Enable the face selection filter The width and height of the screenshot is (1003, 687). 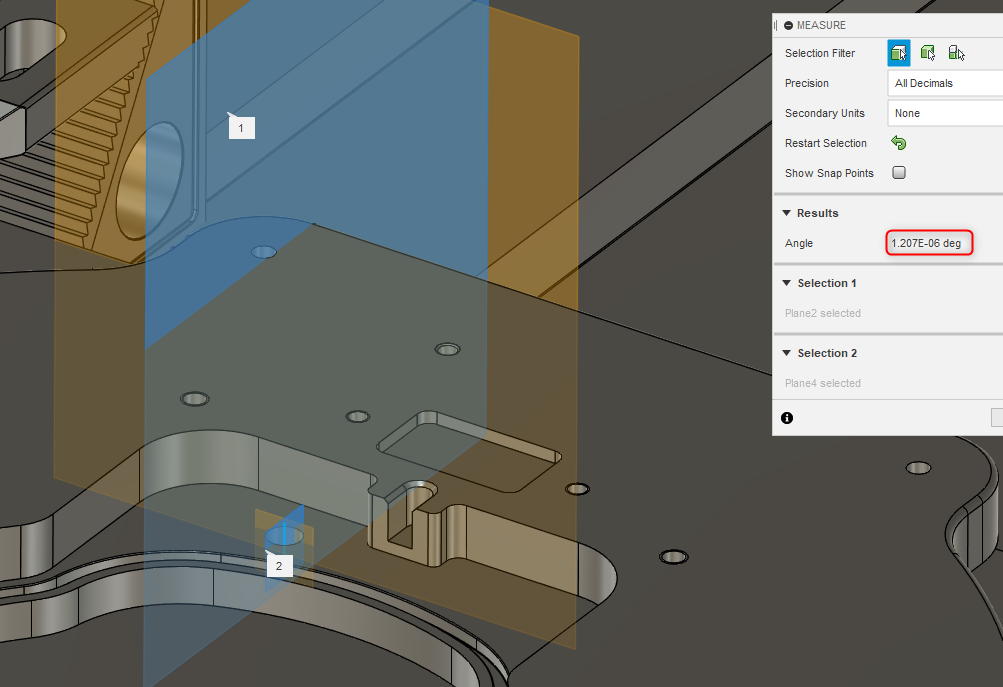coord(898,52)
